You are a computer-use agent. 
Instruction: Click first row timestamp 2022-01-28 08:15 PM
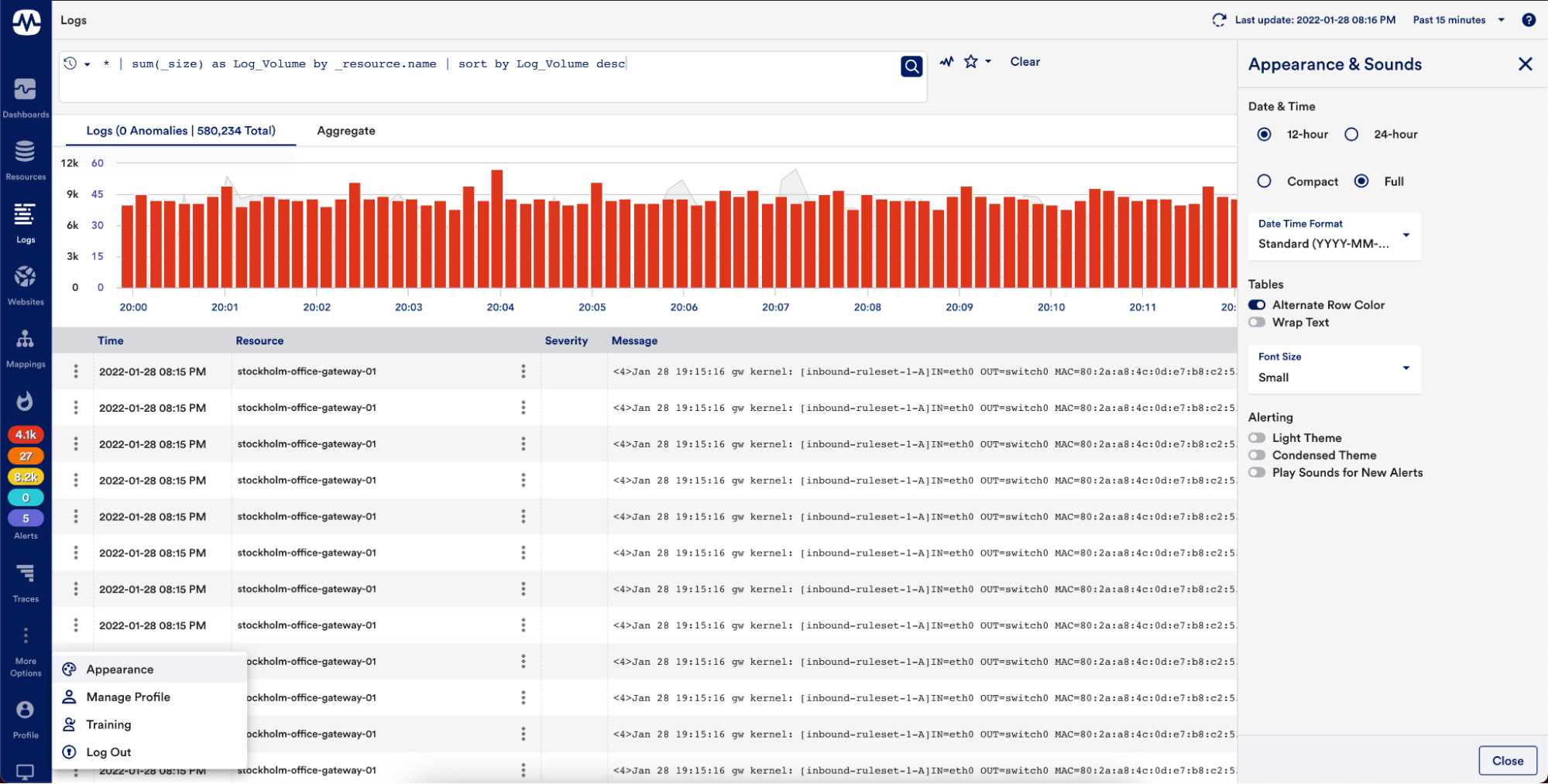point(153,371)
